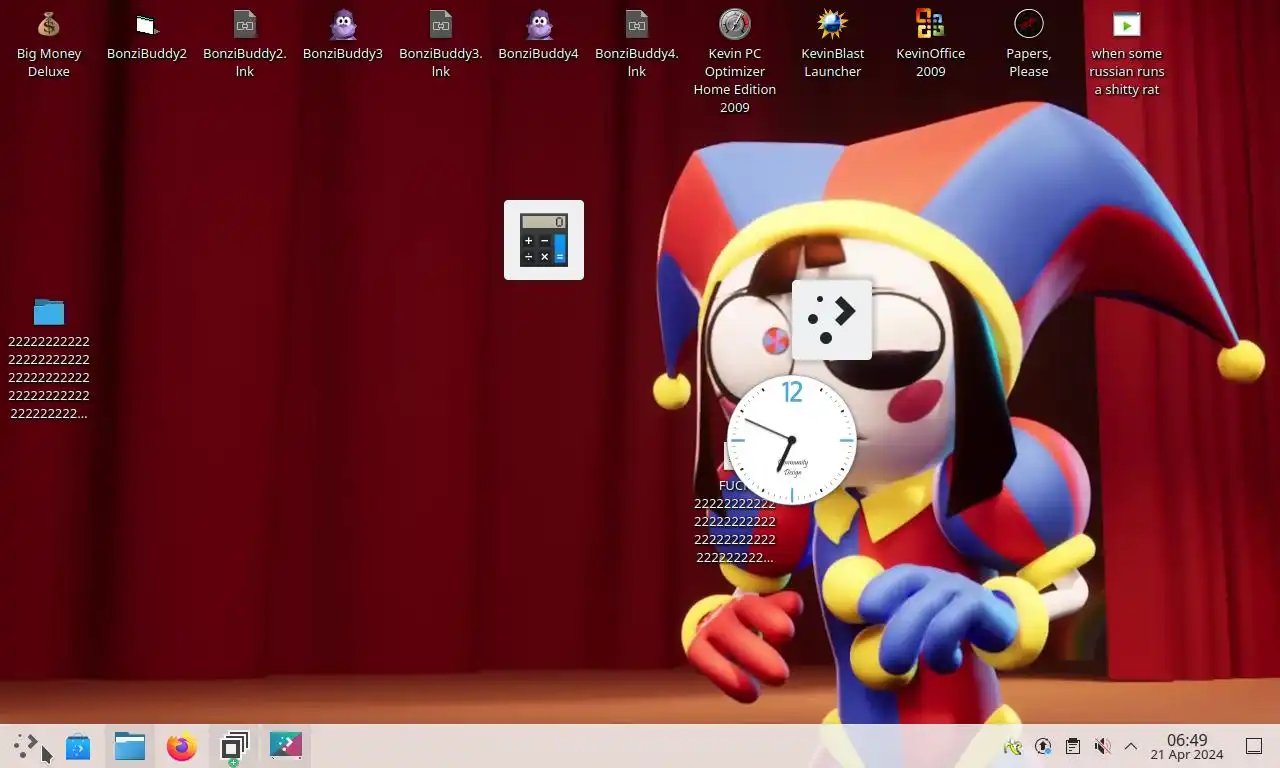Open the calculator widget on the desktop
The height and width of the screenshot is (768, 1280).
point(544,240)
